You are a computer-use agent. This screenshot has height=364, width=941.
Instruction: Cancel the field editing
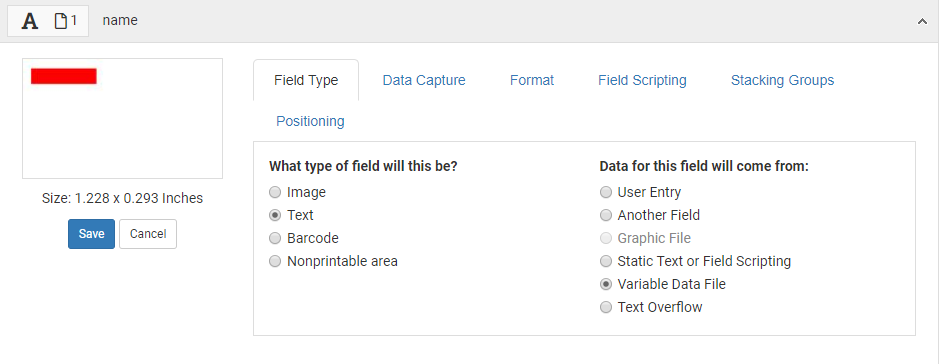(148, 234)
